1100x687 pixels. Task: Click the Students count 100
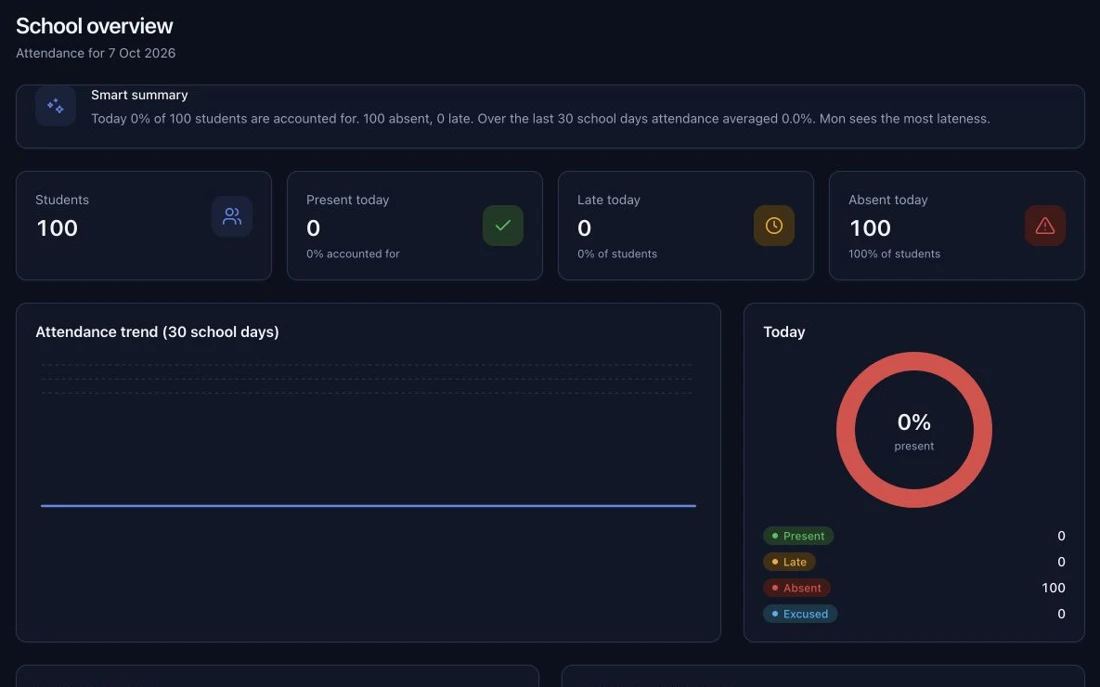pos(57,228)
